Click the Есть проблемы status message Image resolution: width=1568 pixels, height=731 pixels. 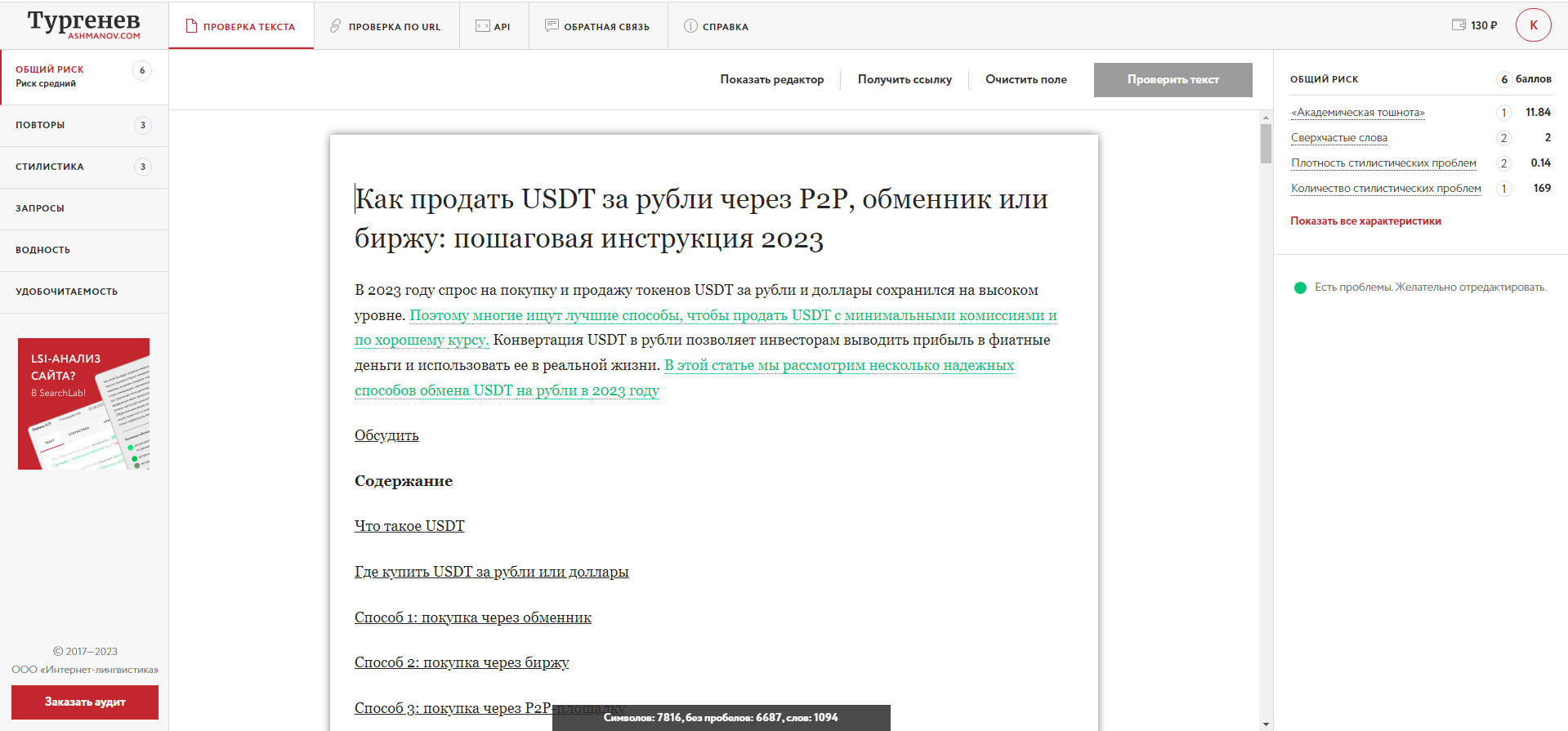point(1430,287)
